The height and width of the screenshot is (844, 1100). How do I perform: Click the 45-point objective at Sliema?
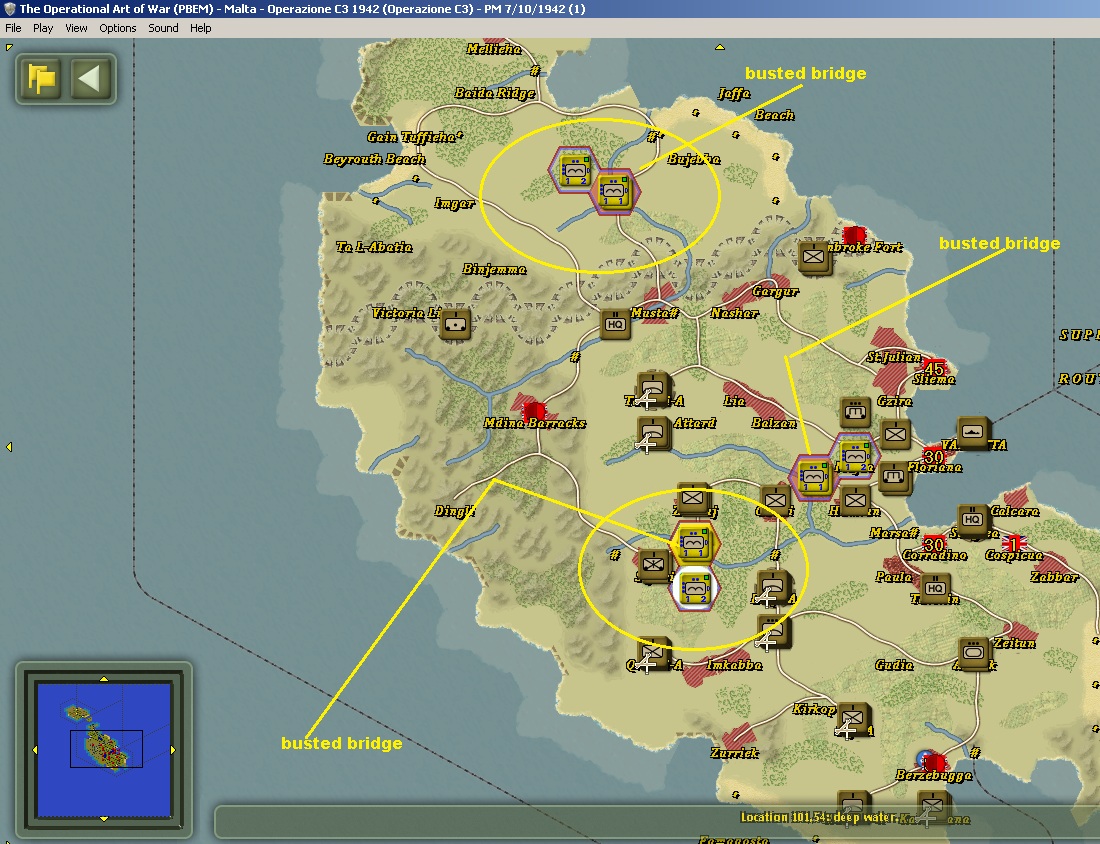pyautogui.click(x=934, y=368)
